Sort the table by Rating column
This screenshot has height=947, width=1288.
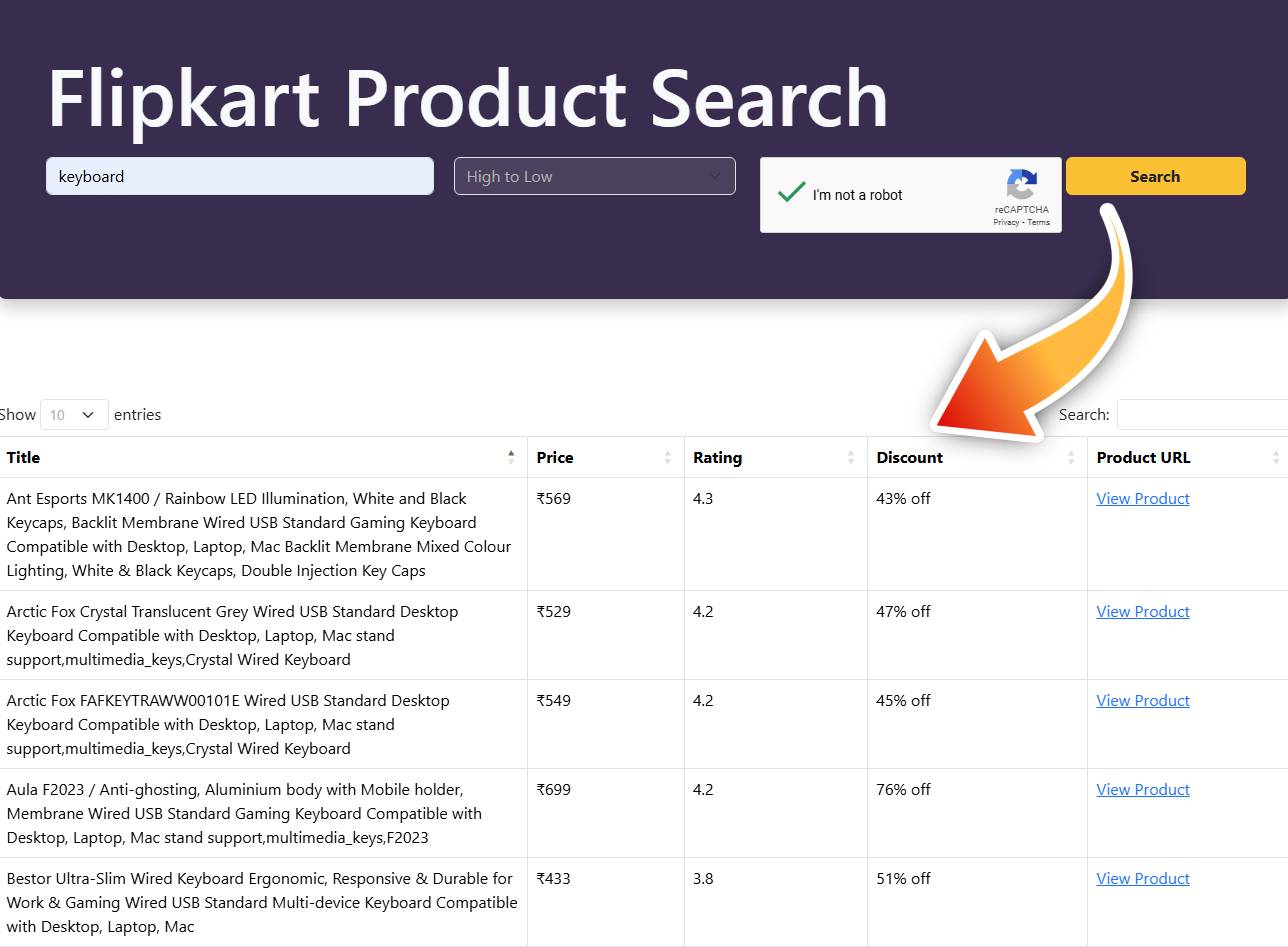776,457
